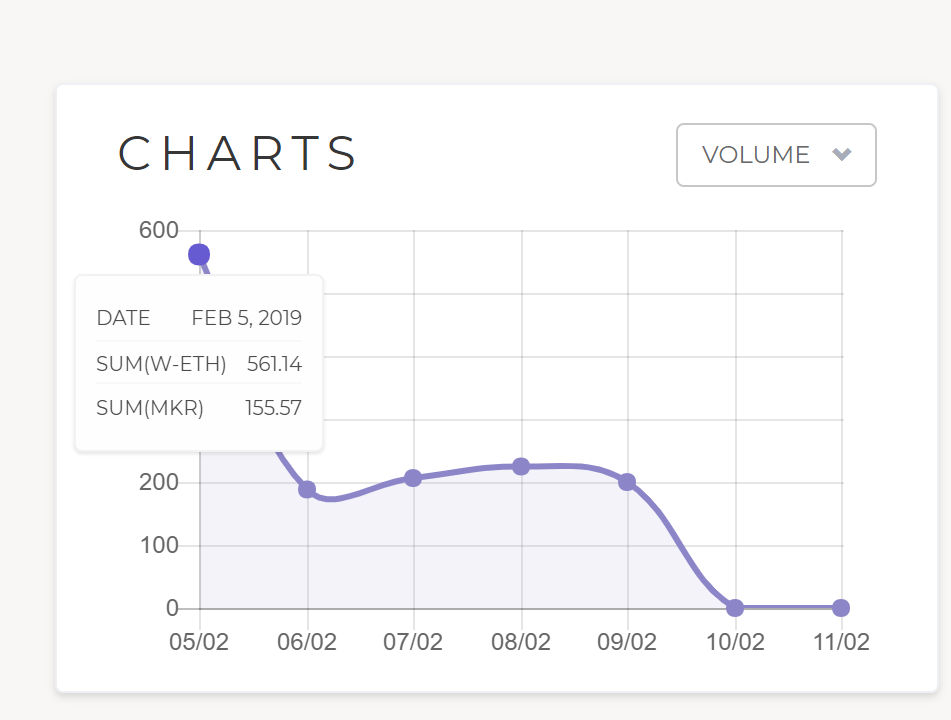Click the chart data point for 06/02
This screenshot has height=720, width=951.
click(x=307, y=489)
